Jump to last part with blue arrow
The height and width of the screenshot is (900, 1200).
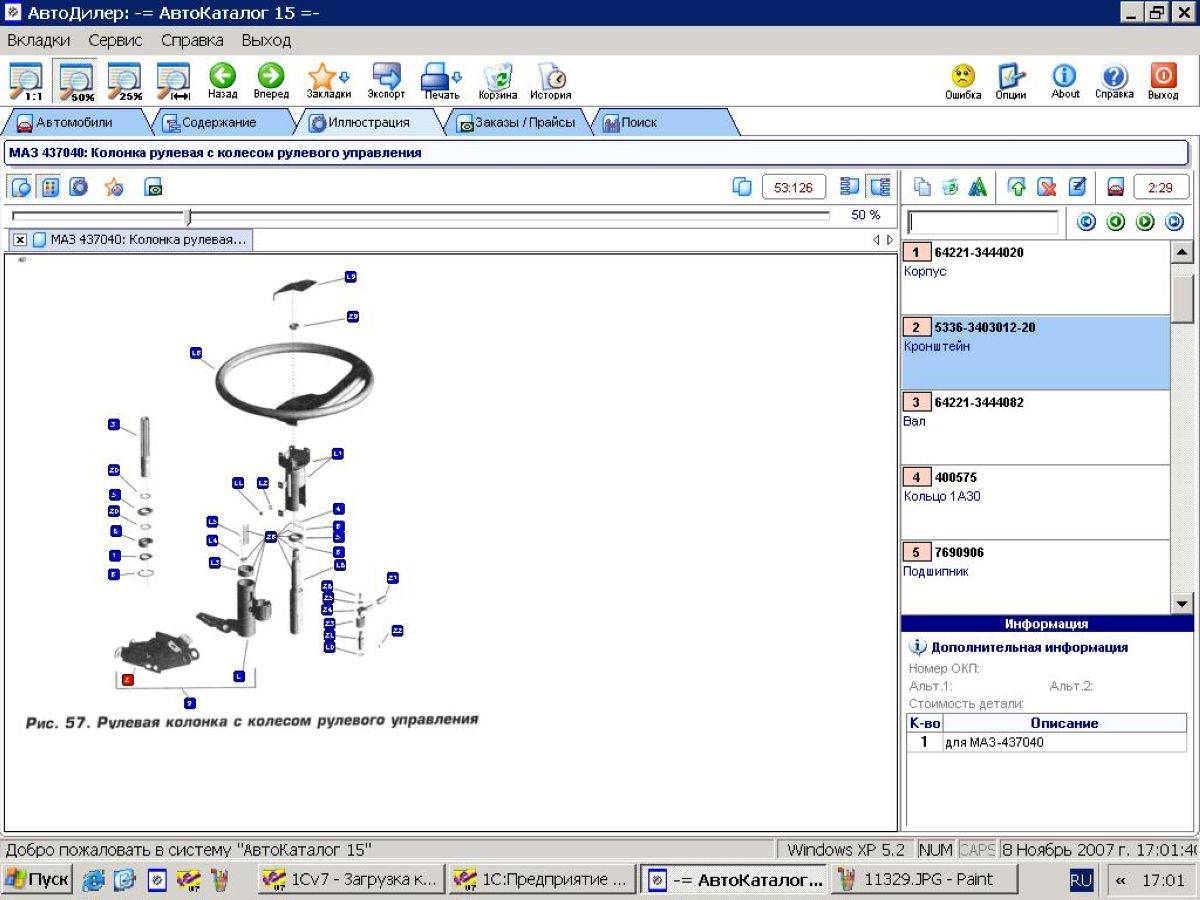coord(1174,222)
